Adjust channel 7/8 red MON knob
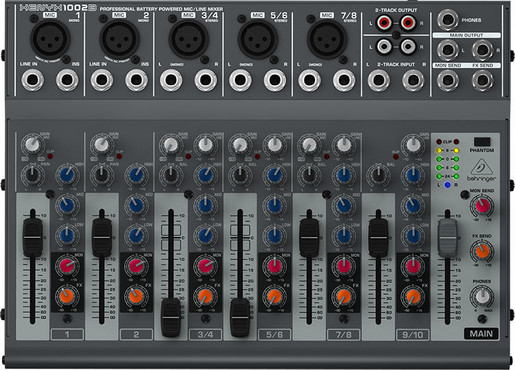Screen dimensions: 515x370 pos(344,266)
